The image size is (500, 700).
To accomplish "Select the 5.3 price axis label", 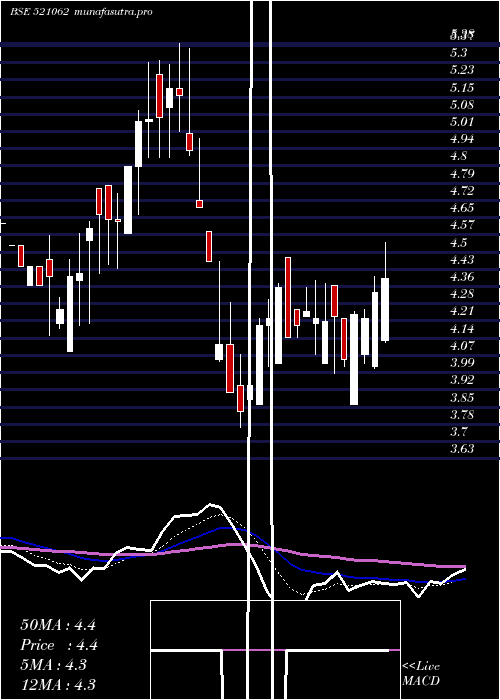I will [458, 53].
